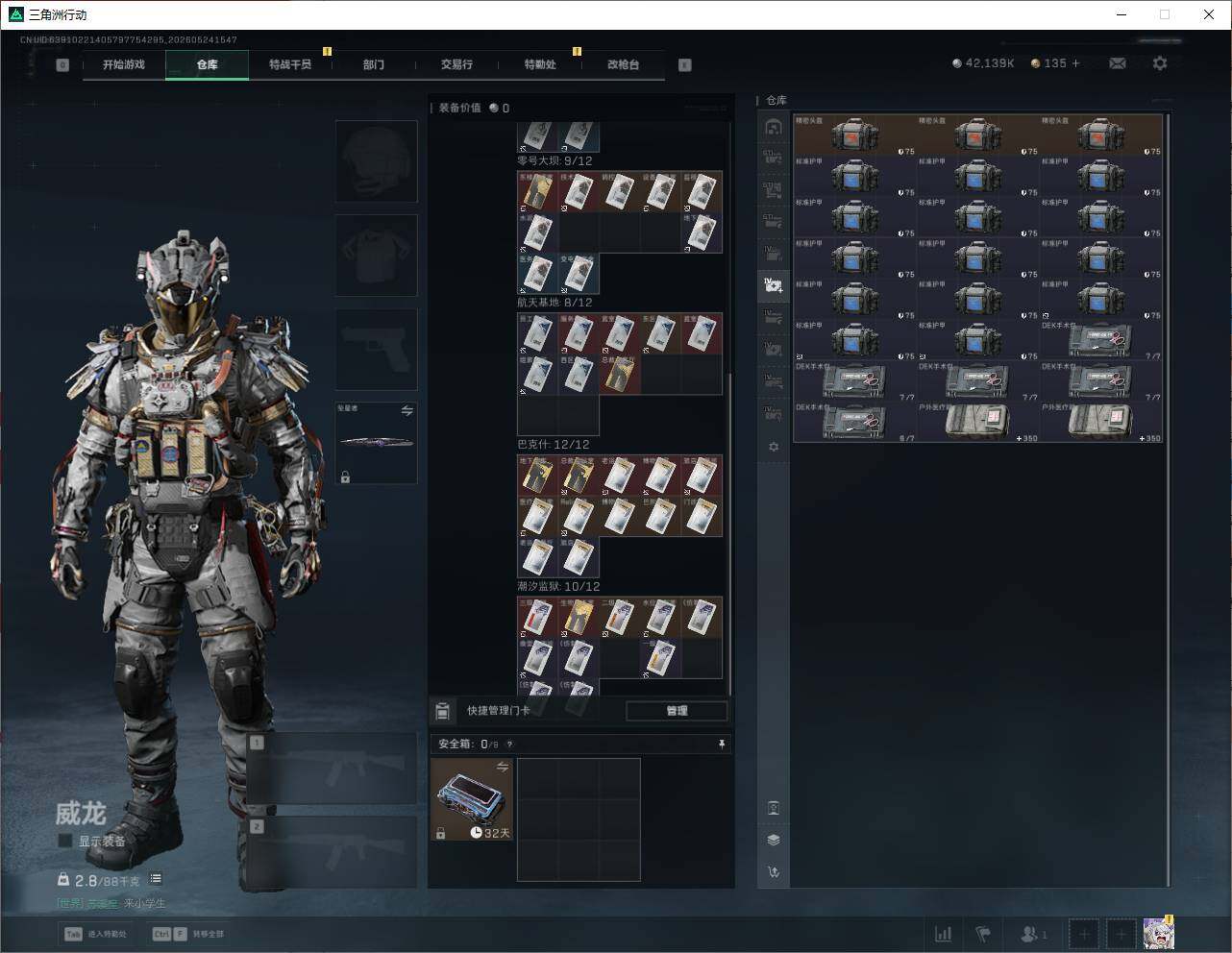Select the DEK手术包 showing 6/7
The width and height of the screenshot is (1232, 953).
(855, 423)
